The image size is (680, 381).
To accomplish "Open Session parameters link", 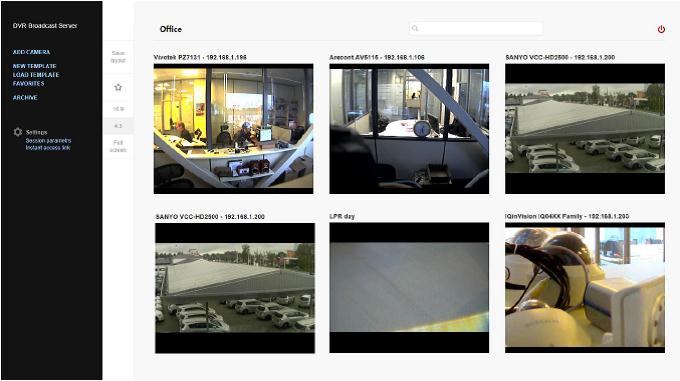I will coord(48,141).
